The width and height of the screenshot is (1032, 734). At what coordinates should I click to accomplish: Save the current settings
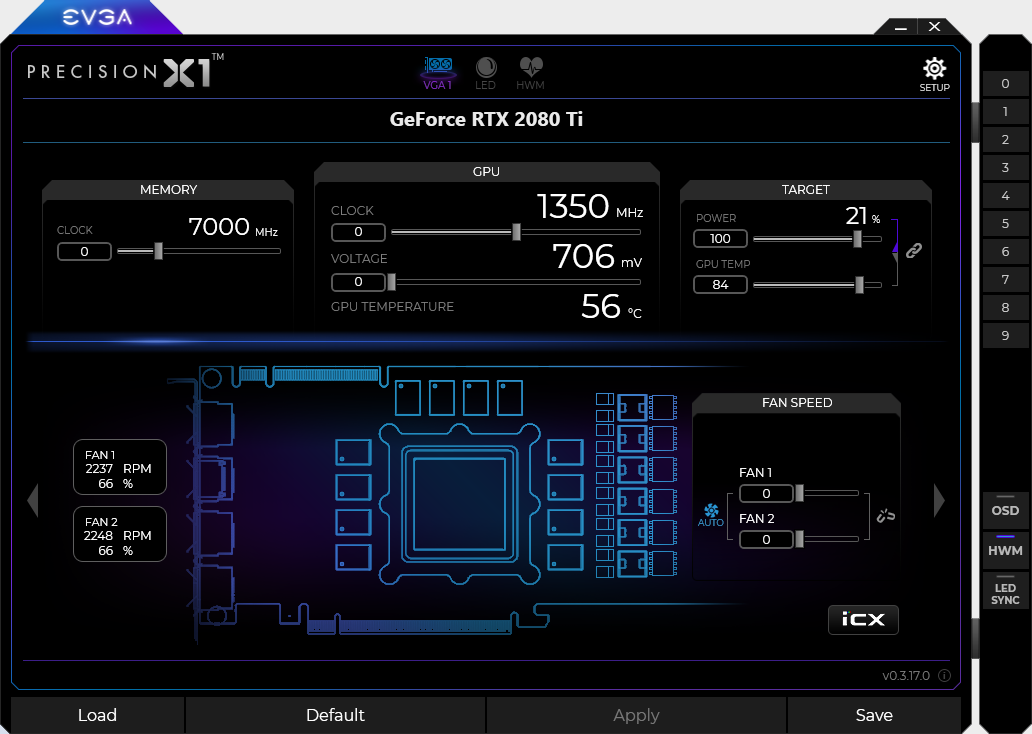click(x=874, y=715)
